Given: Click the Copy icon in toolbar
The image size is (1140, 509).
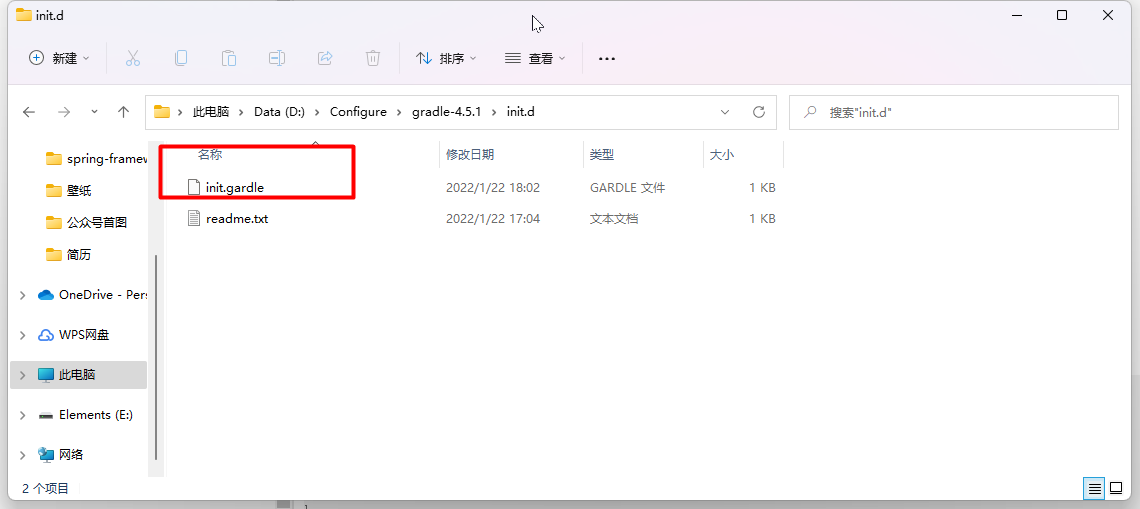Looking at the screenshot, I should coord(181,58).
